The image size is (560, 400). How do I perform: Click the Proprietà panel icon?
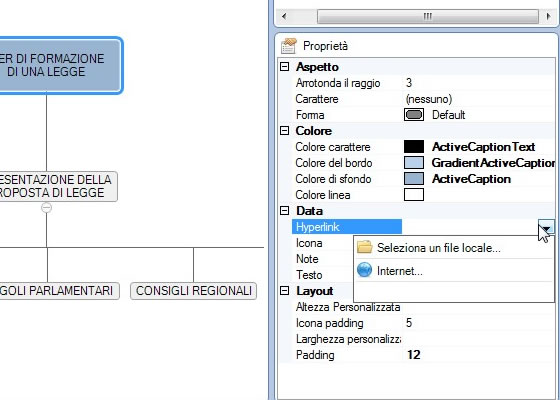[289, 46]
